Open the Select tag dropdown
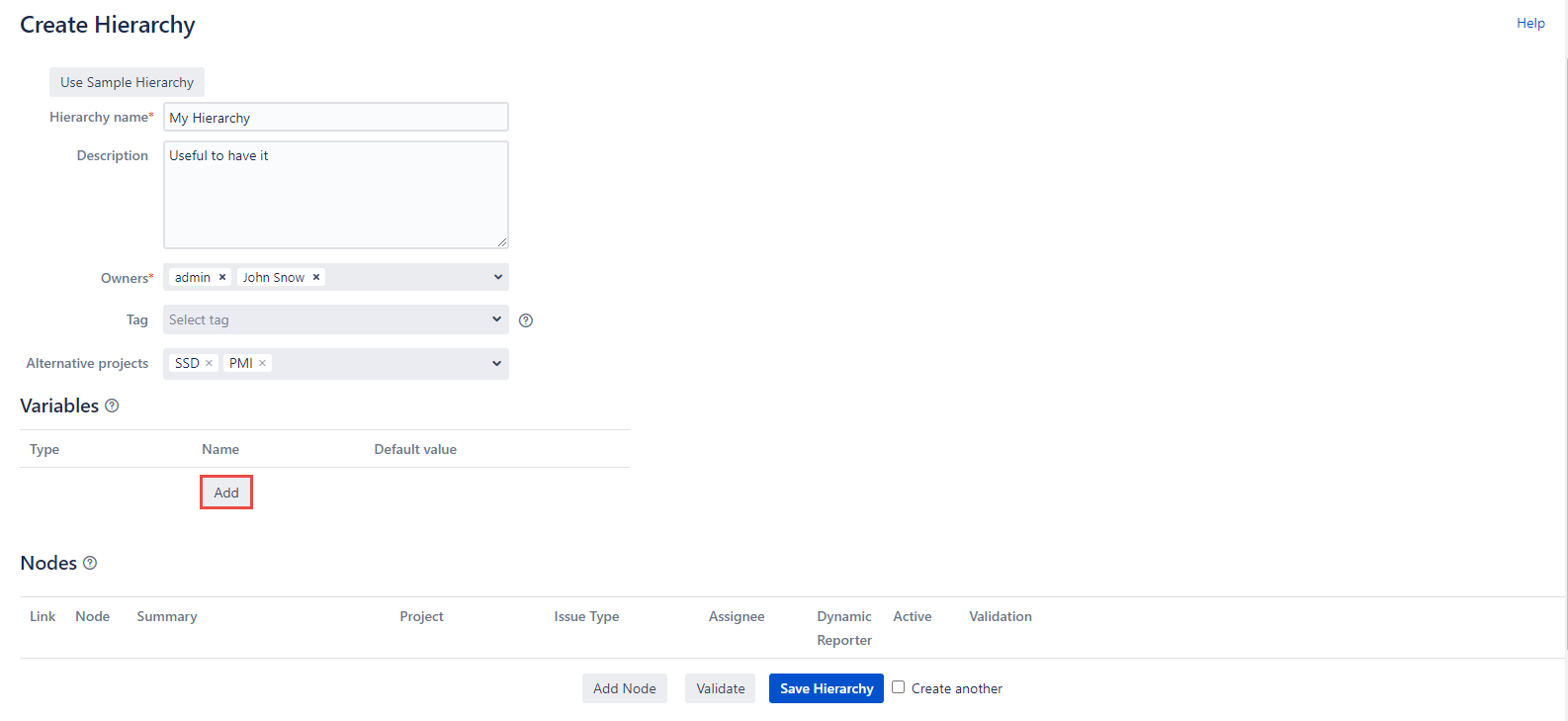The height and width of the screenshot is (721, 1568). pos(335,320)
